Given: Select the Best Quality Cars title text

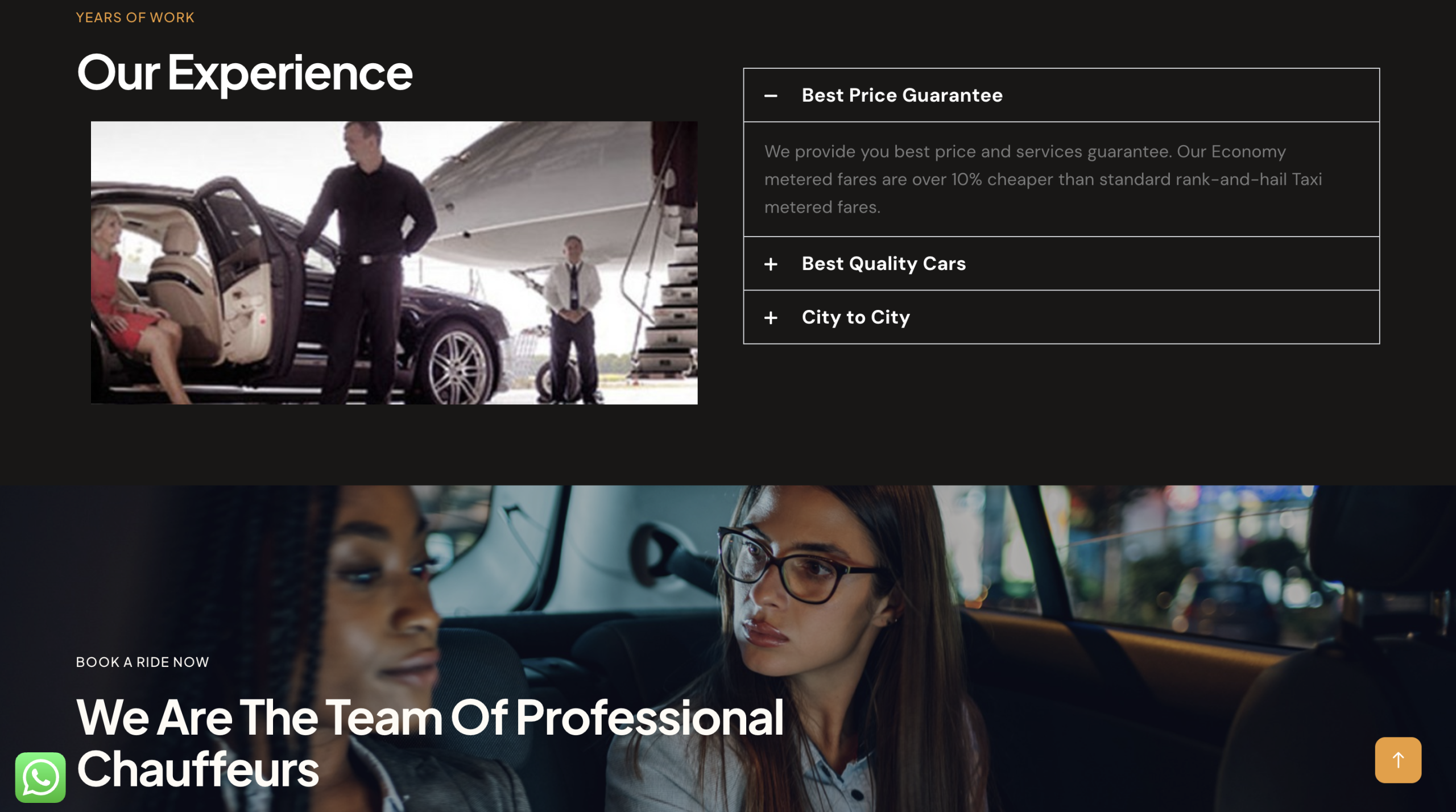Looking at the screenshot, I should 883,263.
